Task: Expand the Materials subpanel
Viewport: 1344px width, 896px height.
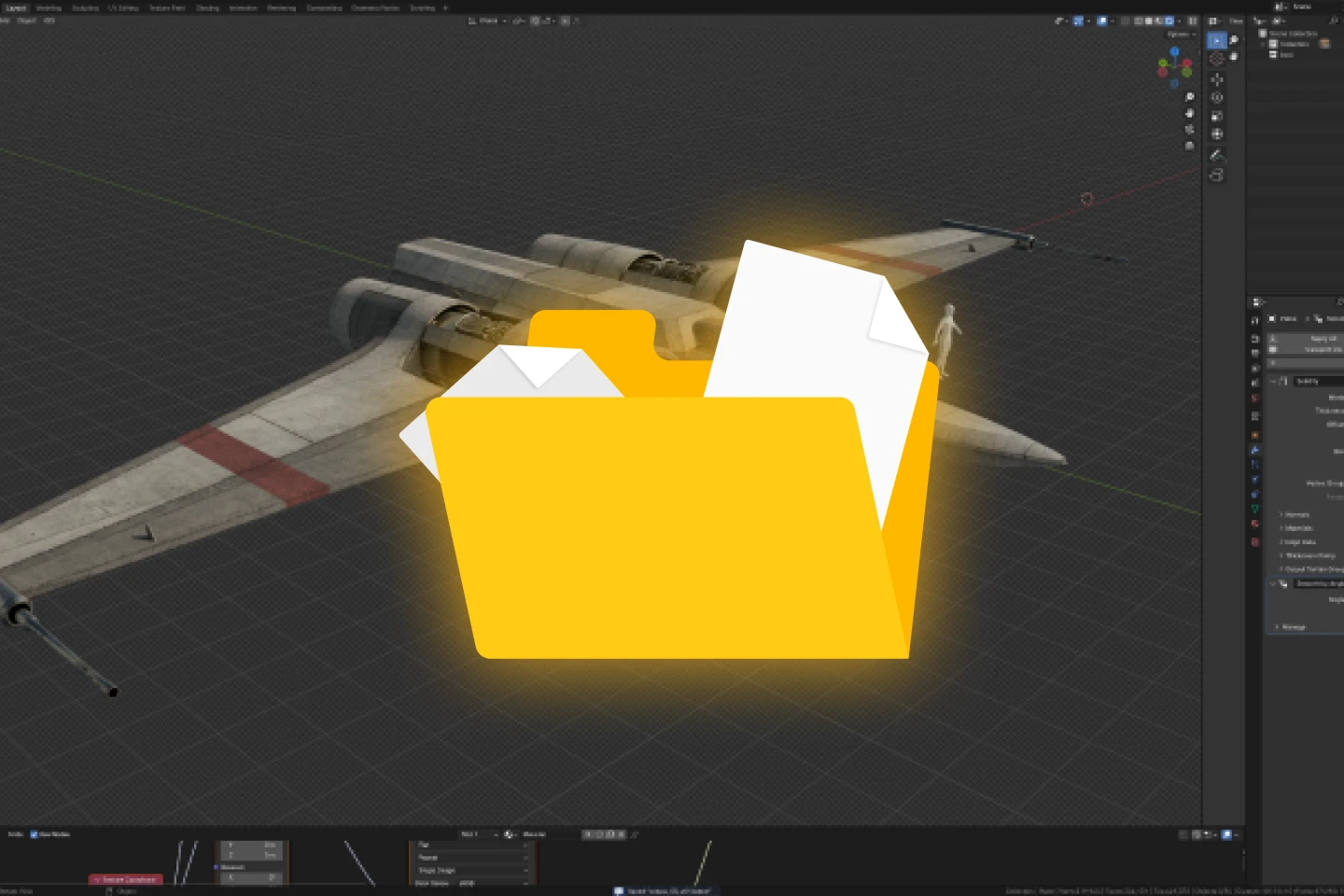Action: (1297, 528)
